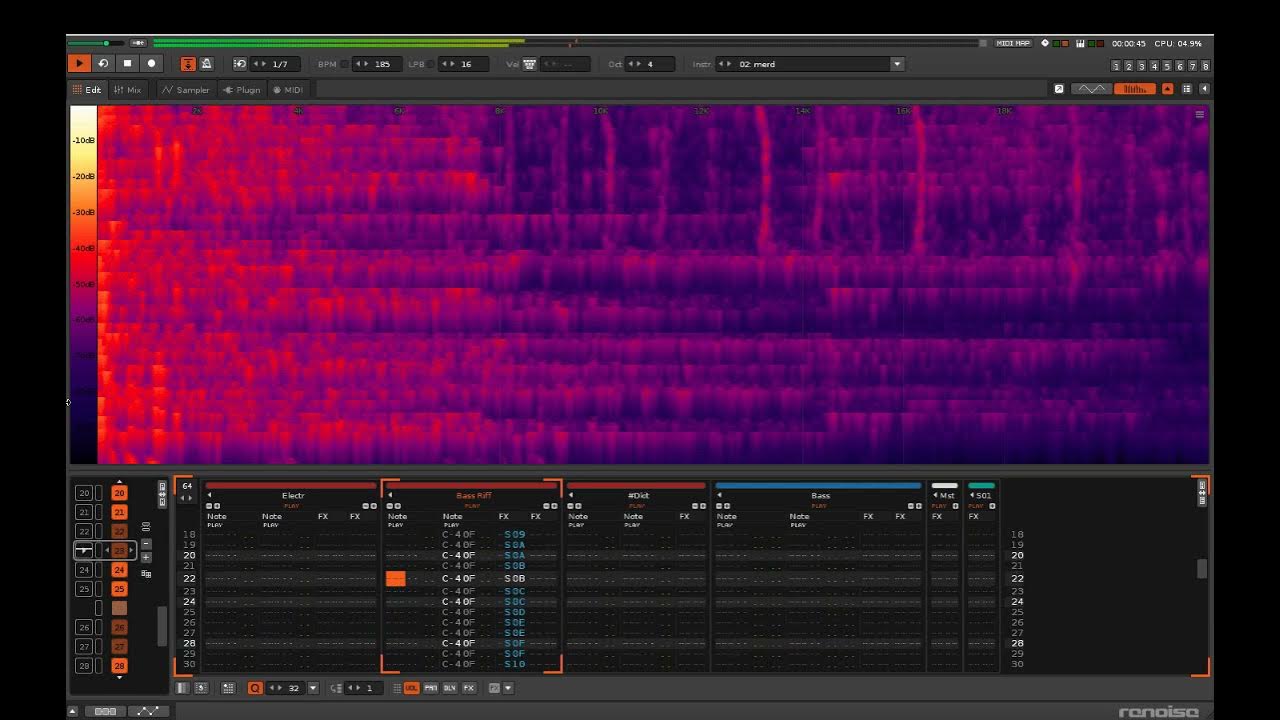Viewport: 1280px width, 720px height.
Task: Toggle pattern follow icon
Action: 188,64
